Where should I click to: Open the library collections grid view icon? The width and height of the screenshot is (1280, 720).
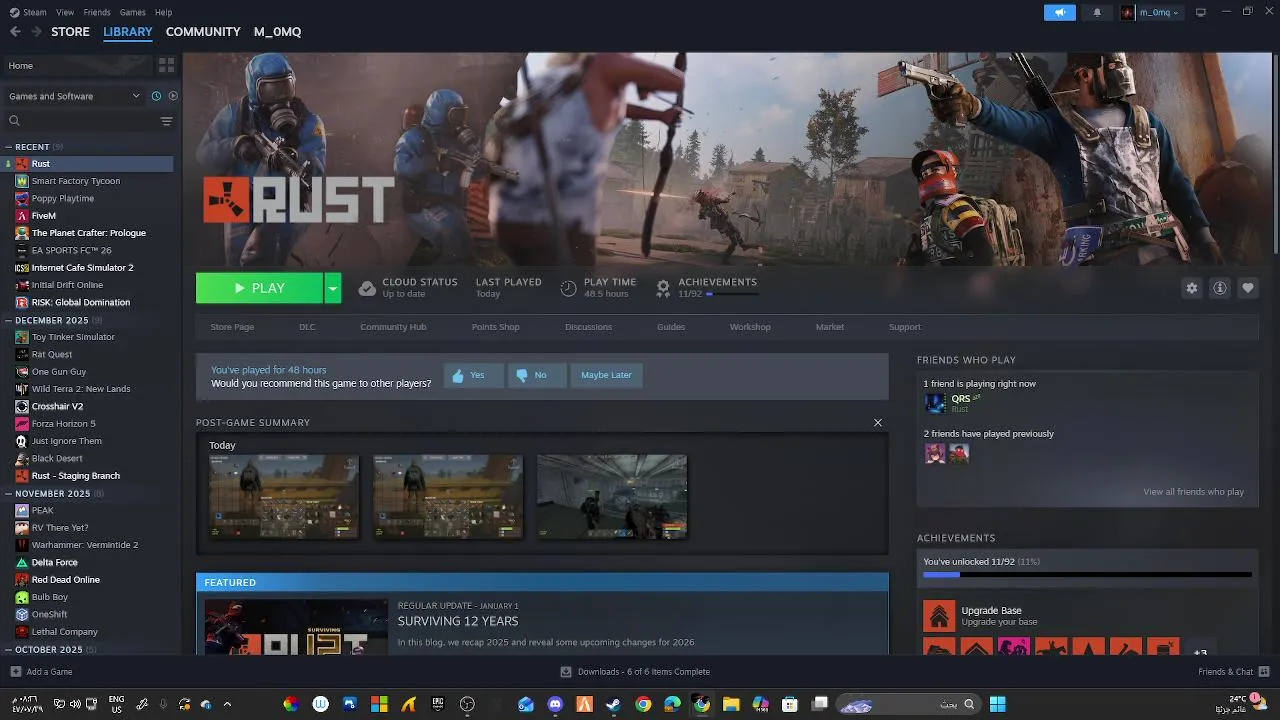point(166,65)
